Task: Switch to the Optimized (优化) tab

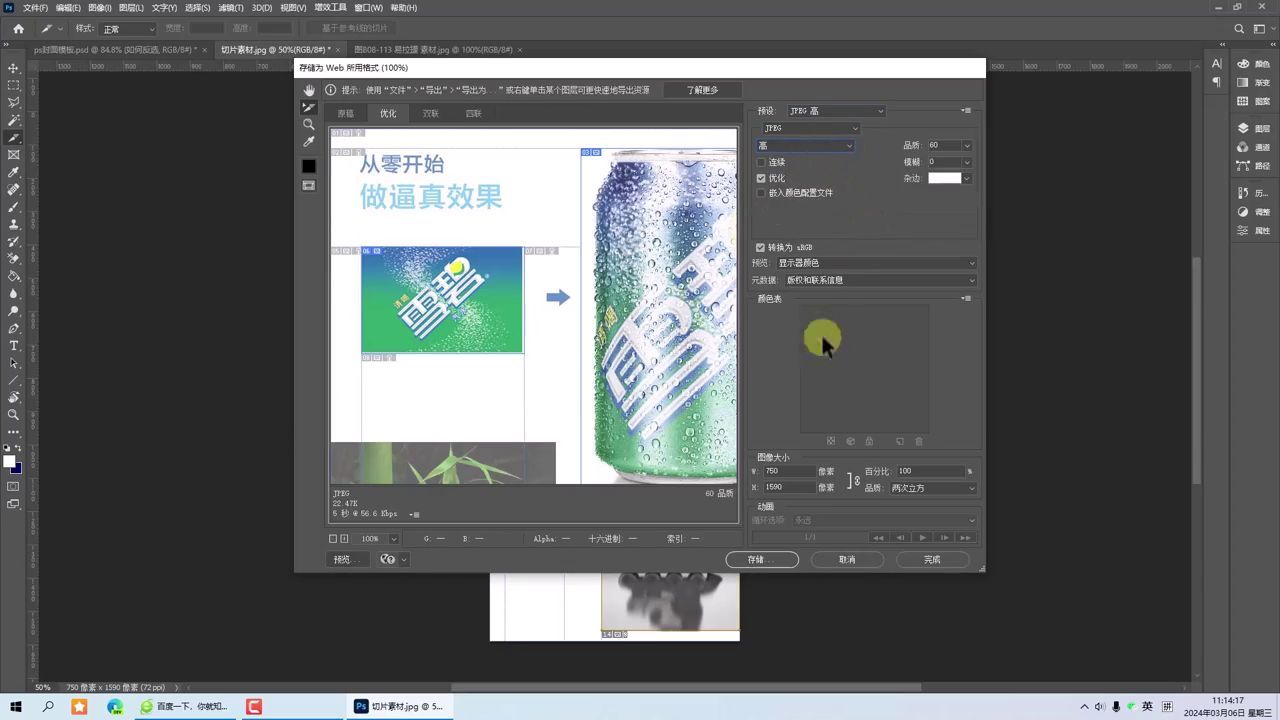Action: (x=388, y=113)
